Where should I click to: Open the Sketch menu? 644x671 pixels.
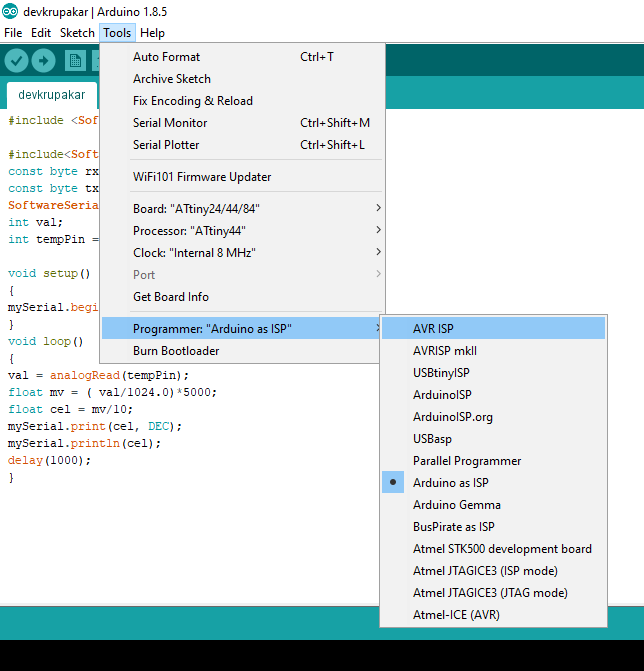pos(77,33)
